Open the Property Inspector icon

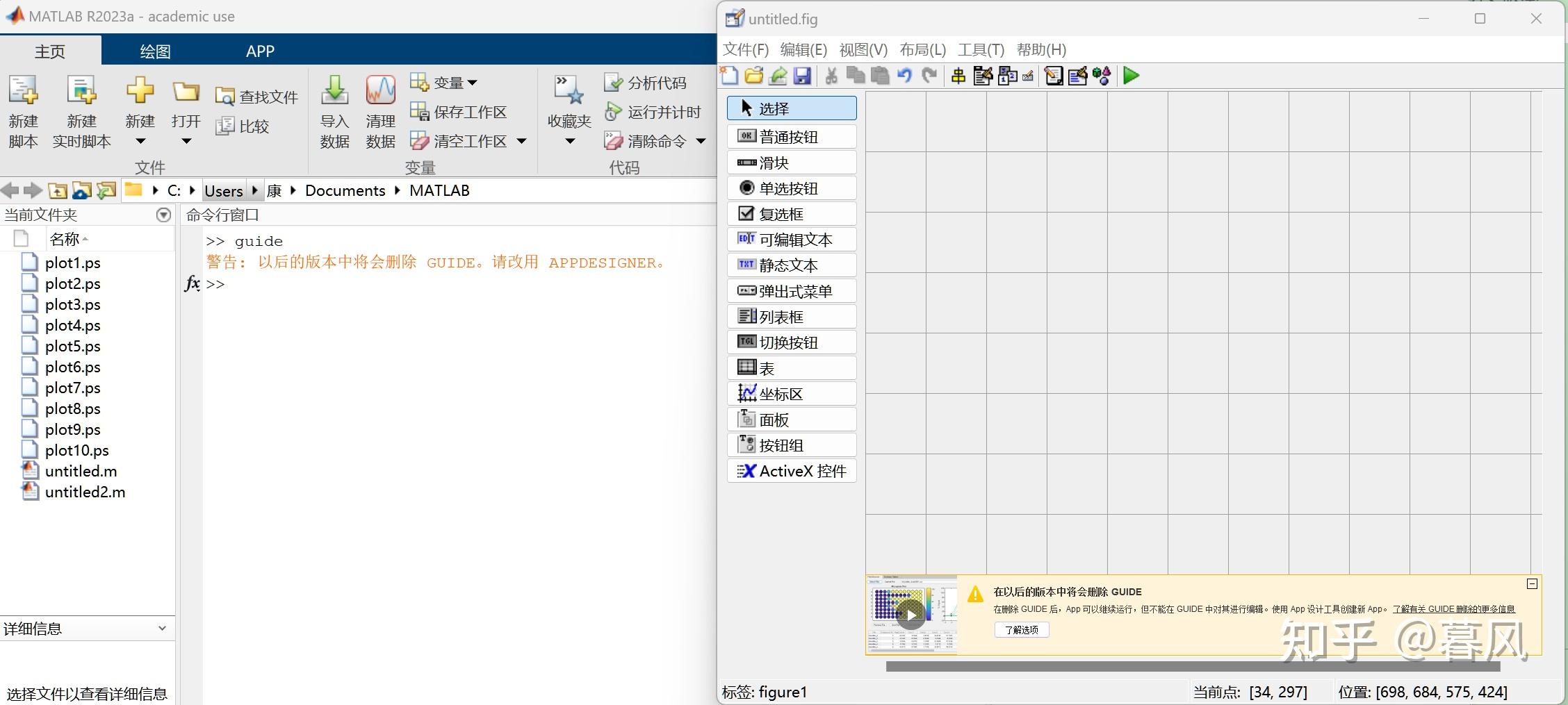point(1078,75)
